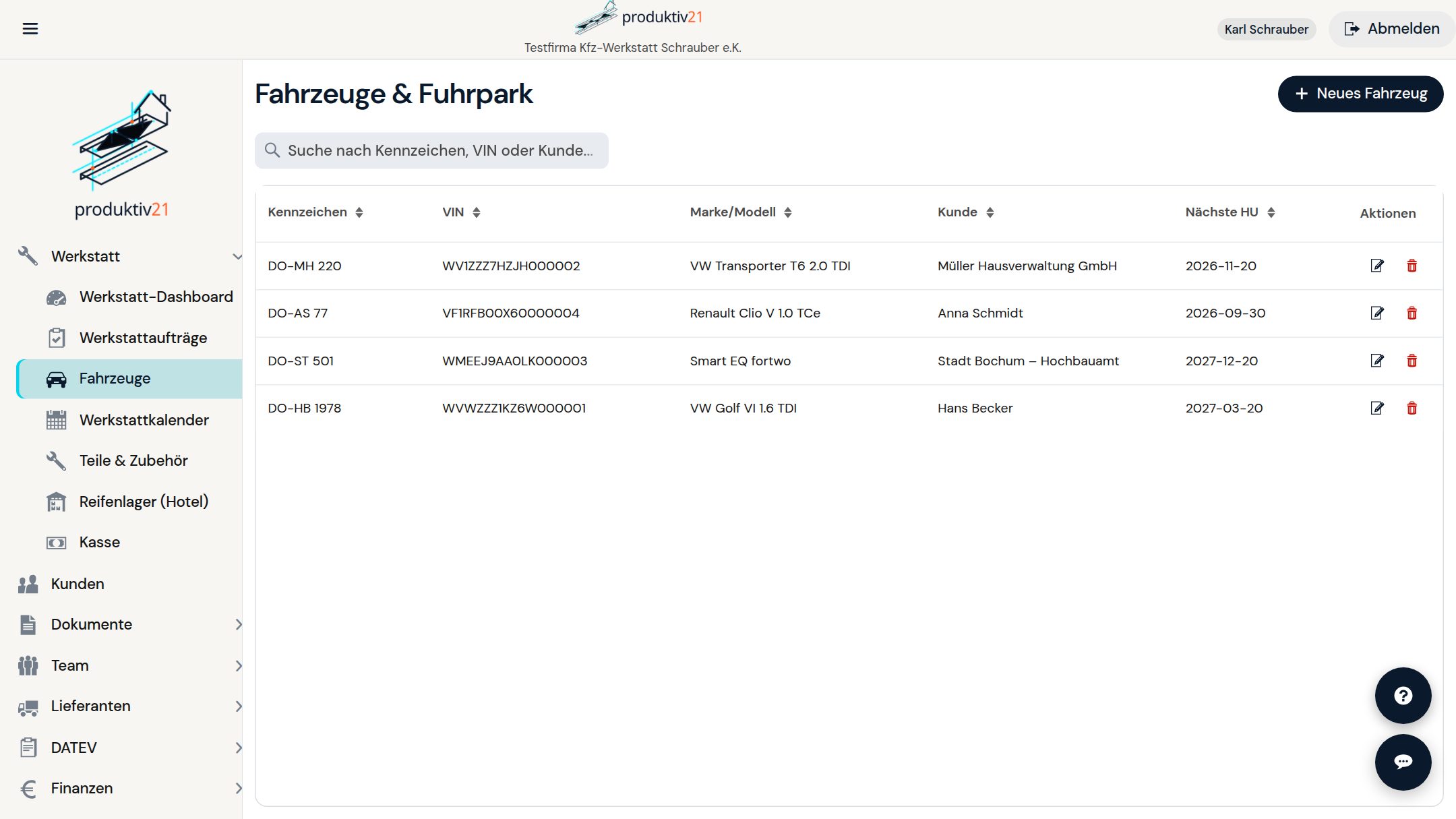Image resolution: width=1456 pixels, height=819 pixels.
Task: Select customer Müller Hausverwaltung GmbH
Action: pyautogui.click(x=1027, y=266)
